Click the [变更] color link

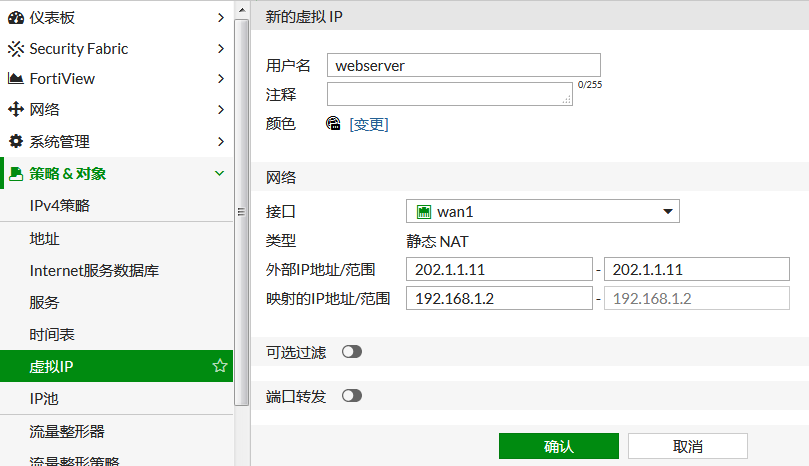pyautogui.click(x=368, y=124)
